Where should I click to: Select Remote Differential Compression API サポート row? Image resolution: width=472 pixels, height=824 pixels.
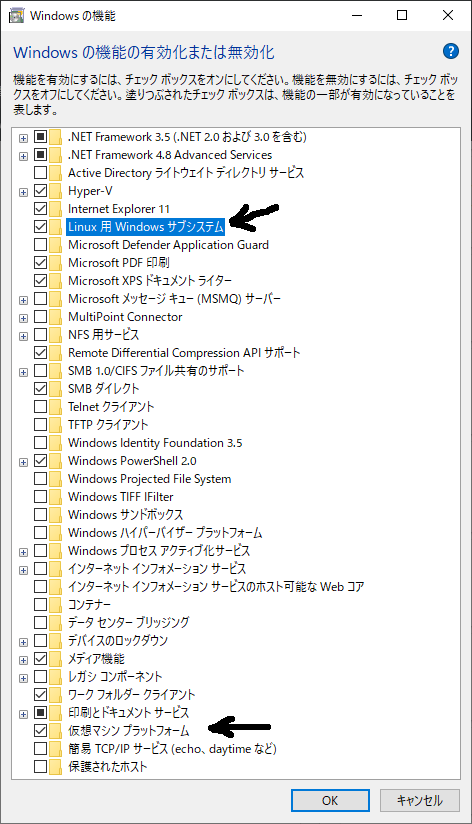tap(184, 353)
